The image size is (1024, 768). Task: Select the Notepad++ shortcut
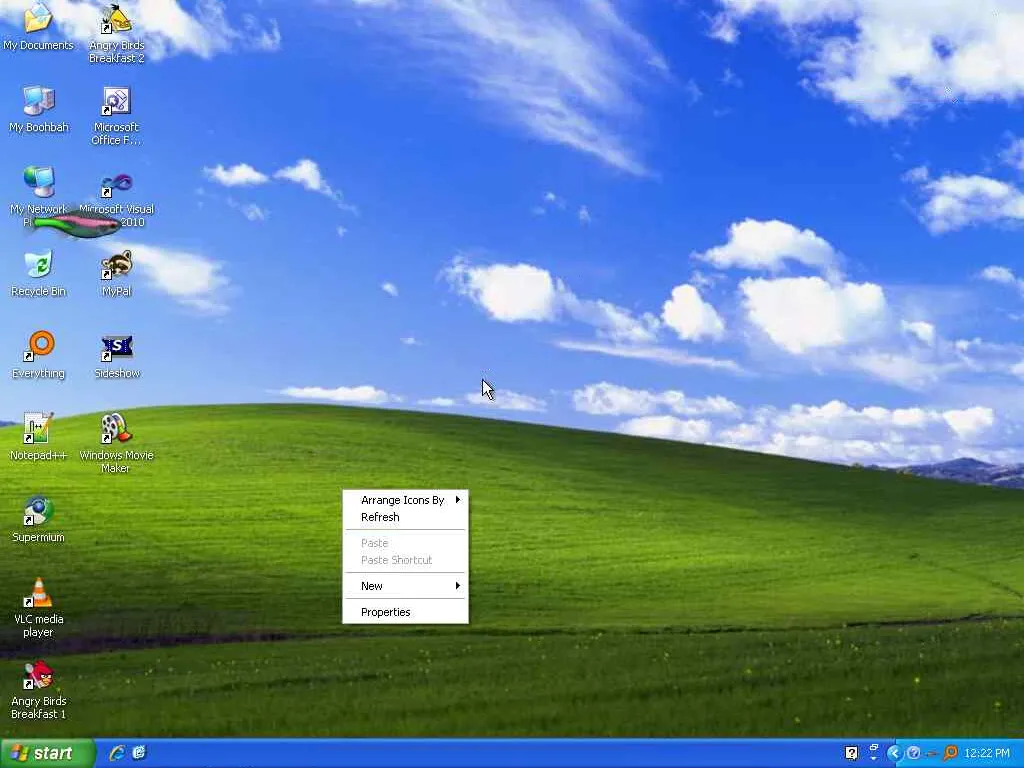39,437
